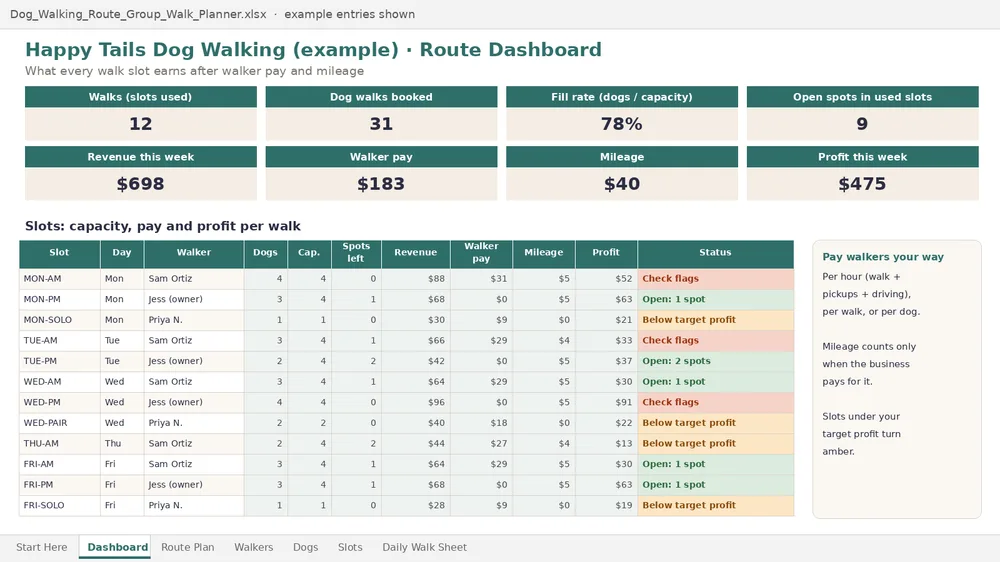
Task: Select the FRI-SOLO slot cell
Action: (59, 505)
